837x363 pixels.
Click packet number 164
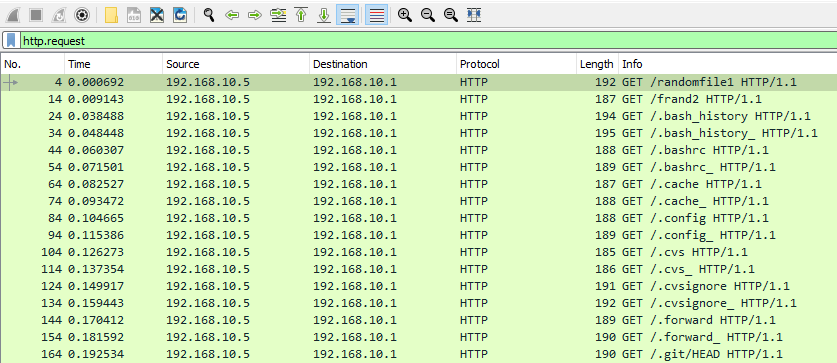52,354
